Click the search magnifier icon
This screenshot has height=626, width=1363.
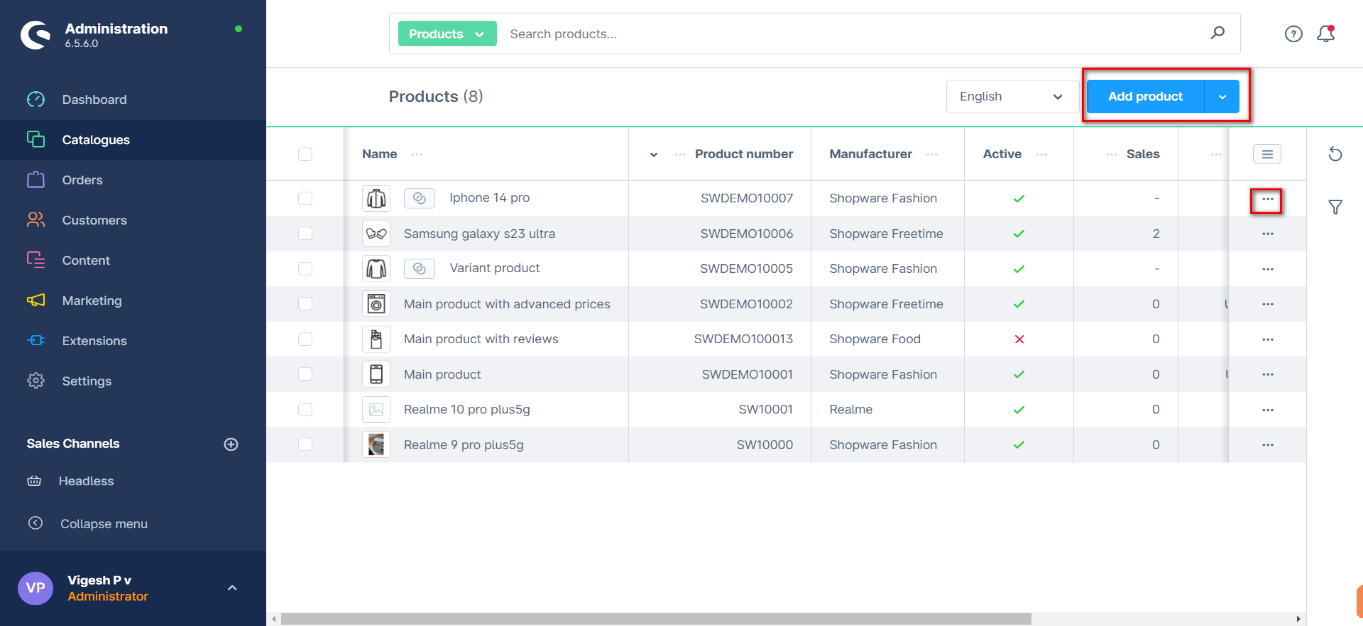click(1217, 33)
